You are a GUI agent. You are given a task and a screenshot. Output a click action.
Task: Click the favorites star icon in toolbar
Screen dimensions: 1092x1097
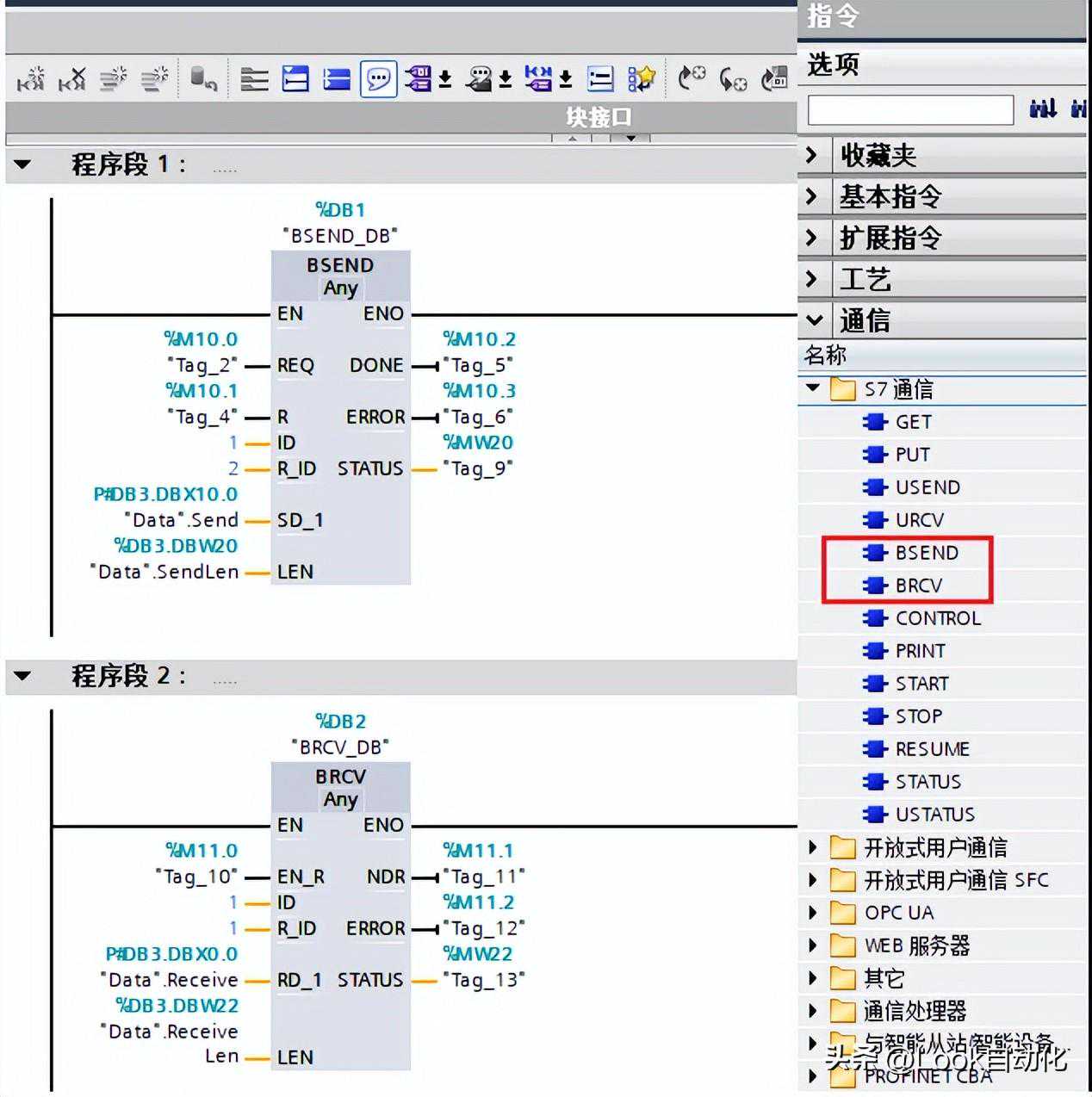[642, 80]
